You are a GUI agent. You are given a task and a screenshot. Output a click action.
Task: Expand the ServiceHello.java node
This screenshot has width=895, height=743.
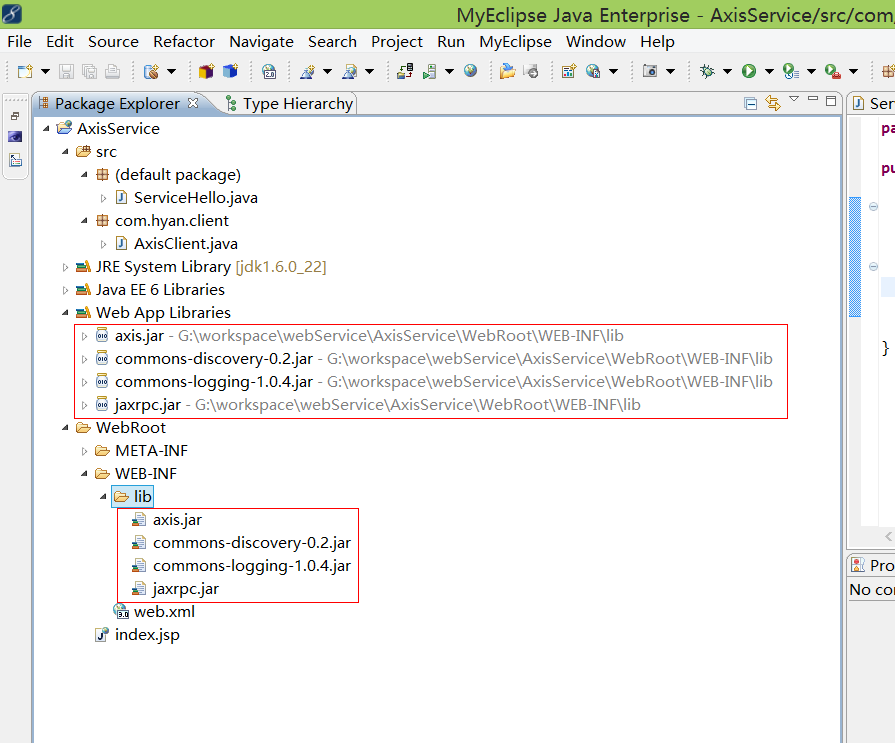coord(103,198)
